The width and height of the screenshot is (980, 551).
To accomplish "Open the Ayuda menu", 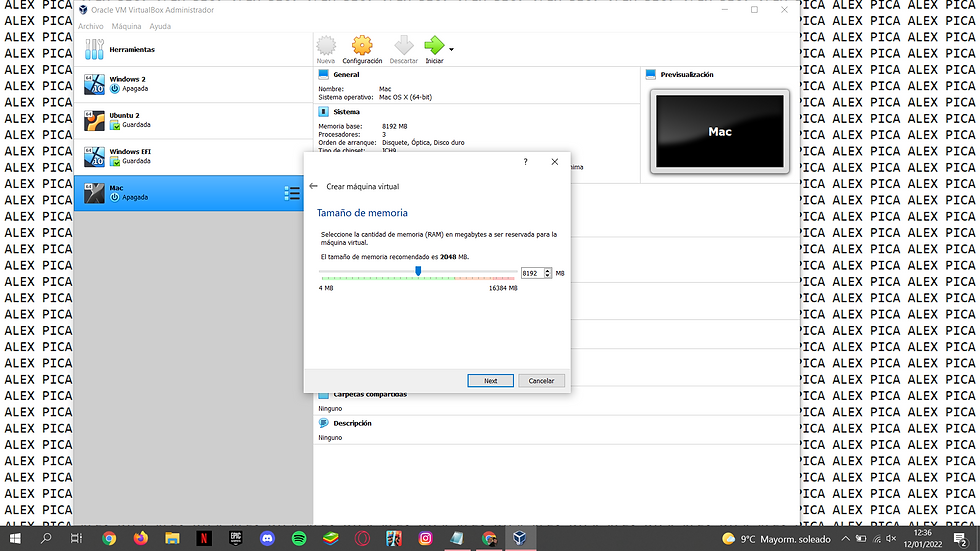I will point(160,26).
